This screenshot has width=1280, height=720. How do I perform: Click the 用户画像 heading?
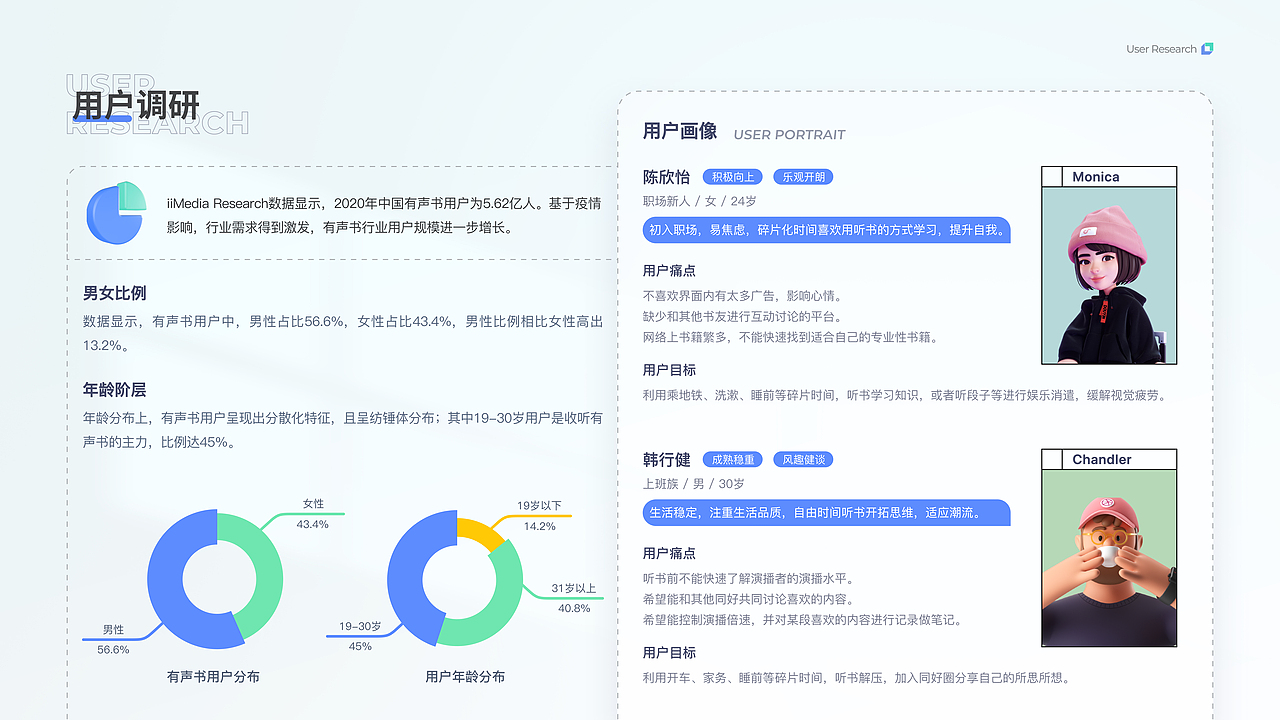(x=680, y=131)
